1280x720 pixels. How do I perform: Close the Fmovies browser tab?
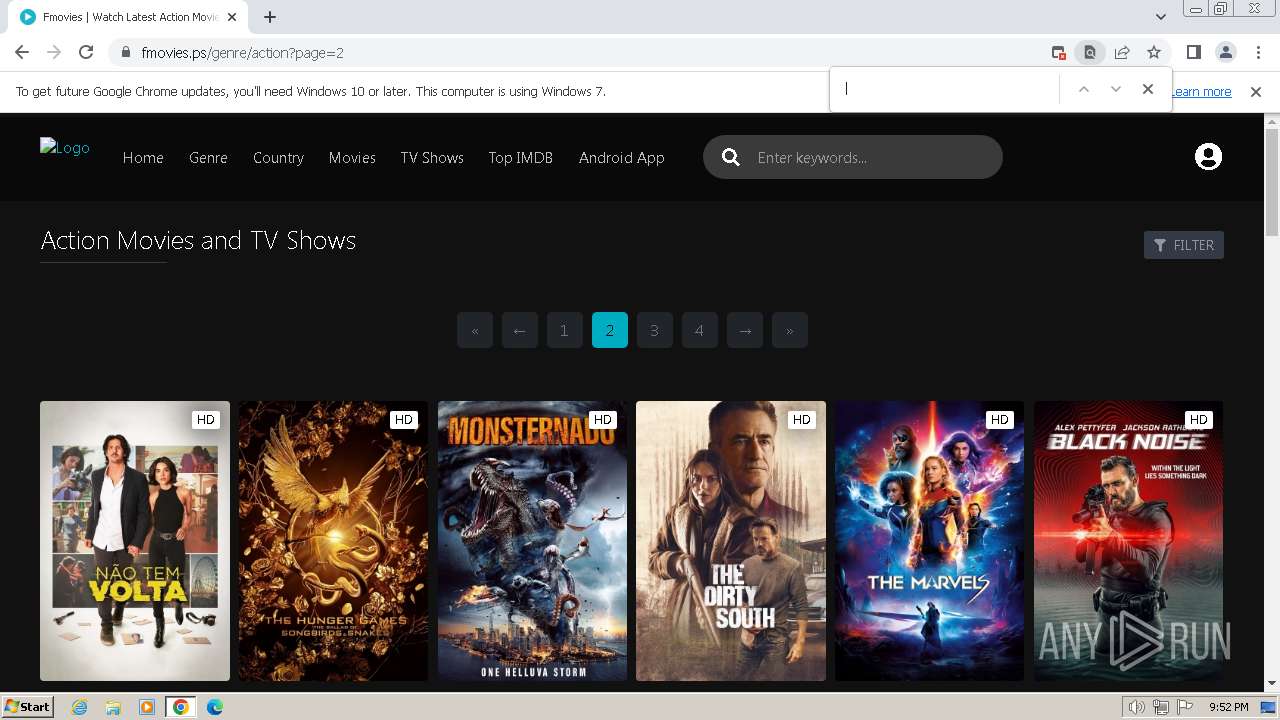pyautogui.click(x=232, y=17)
